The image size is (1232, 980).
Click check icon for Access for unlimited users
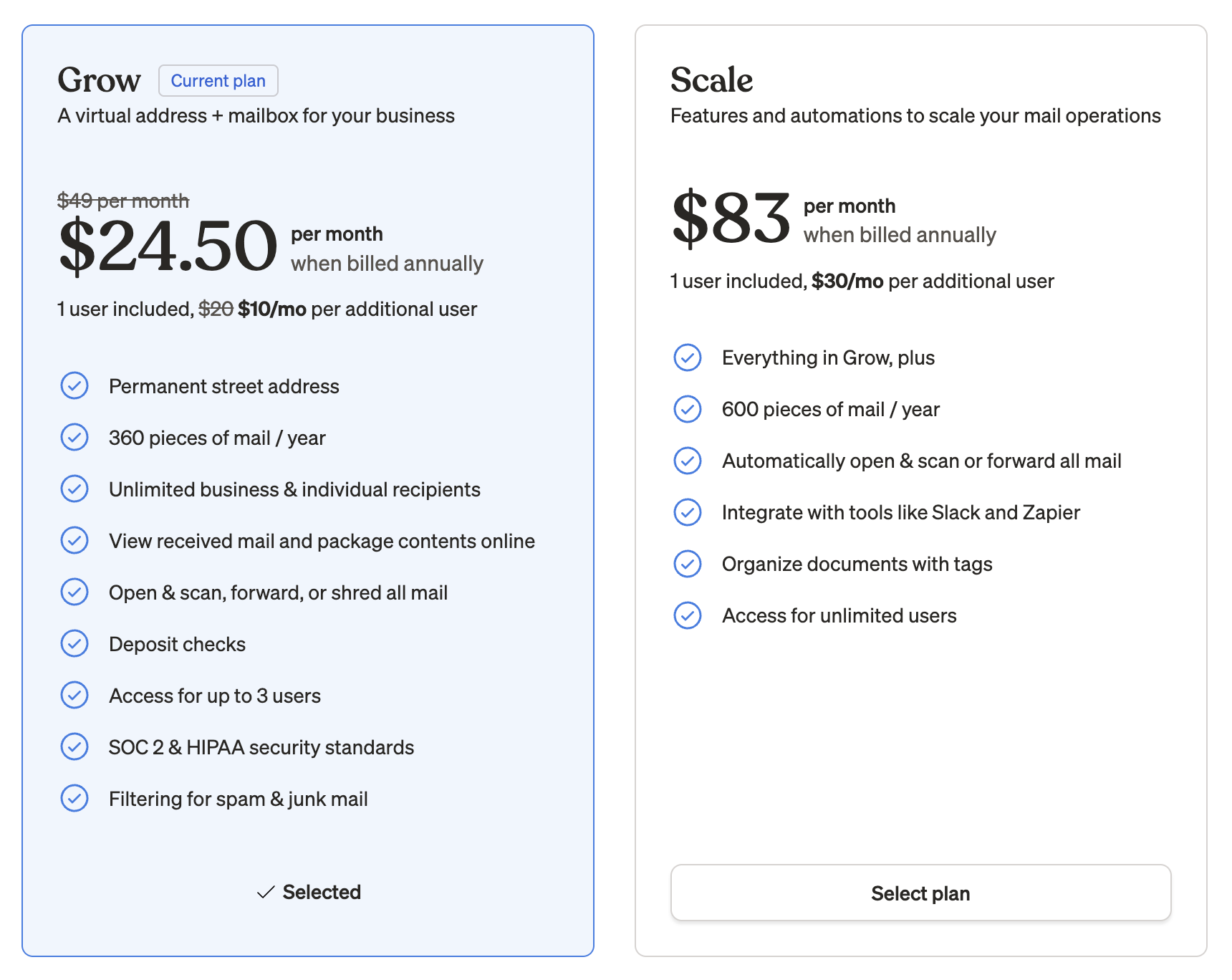tap(688, 615)
